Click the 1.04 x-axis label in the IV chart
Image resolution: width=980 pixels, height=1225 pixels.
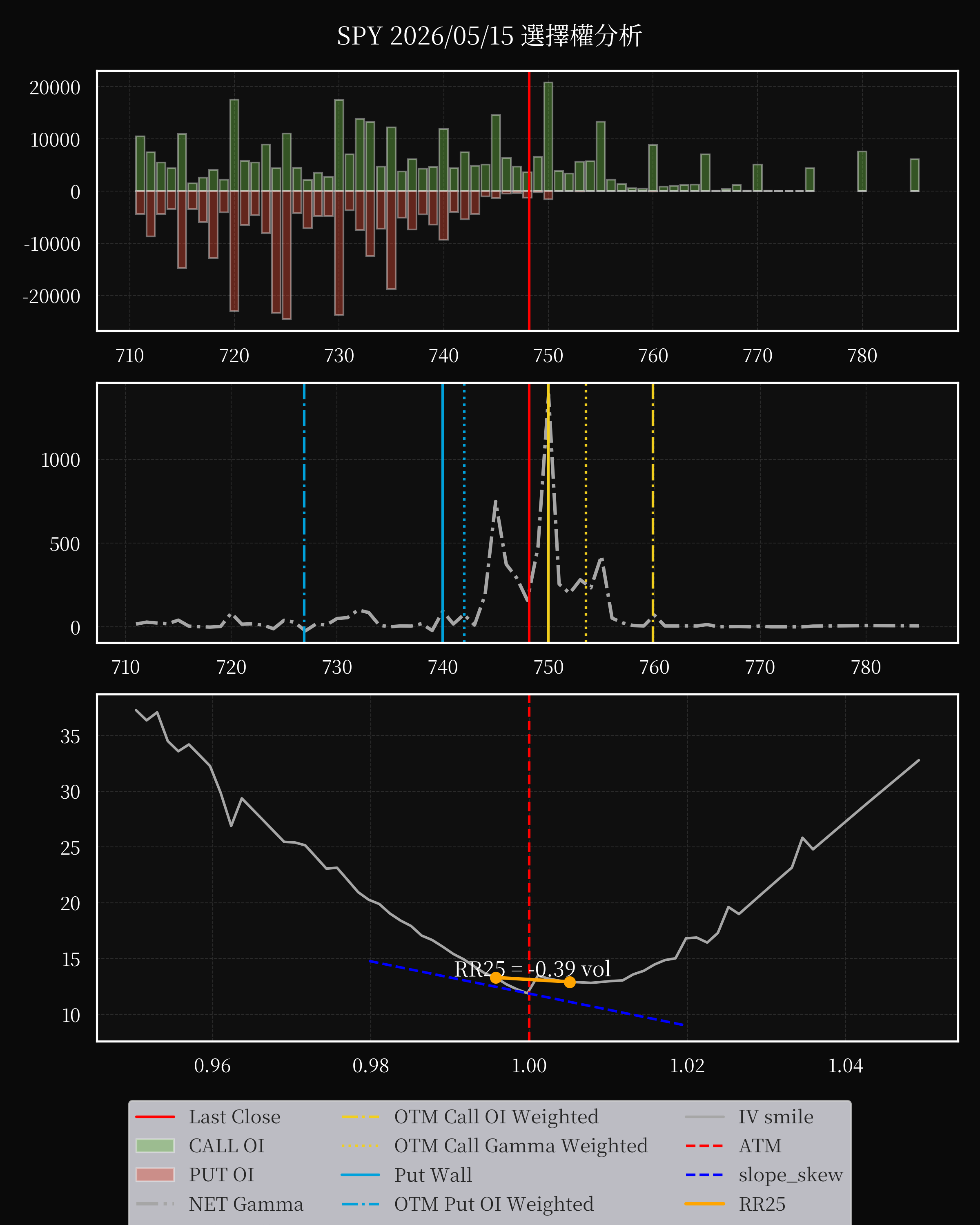tap(845, 1065)
